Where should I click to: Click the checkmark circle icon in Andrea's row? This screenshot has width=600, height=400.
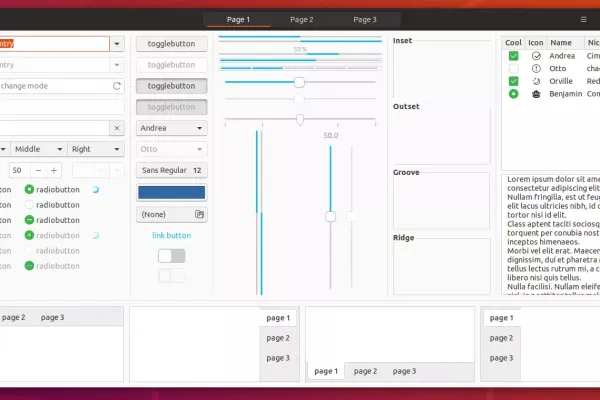tap(536, 56)
